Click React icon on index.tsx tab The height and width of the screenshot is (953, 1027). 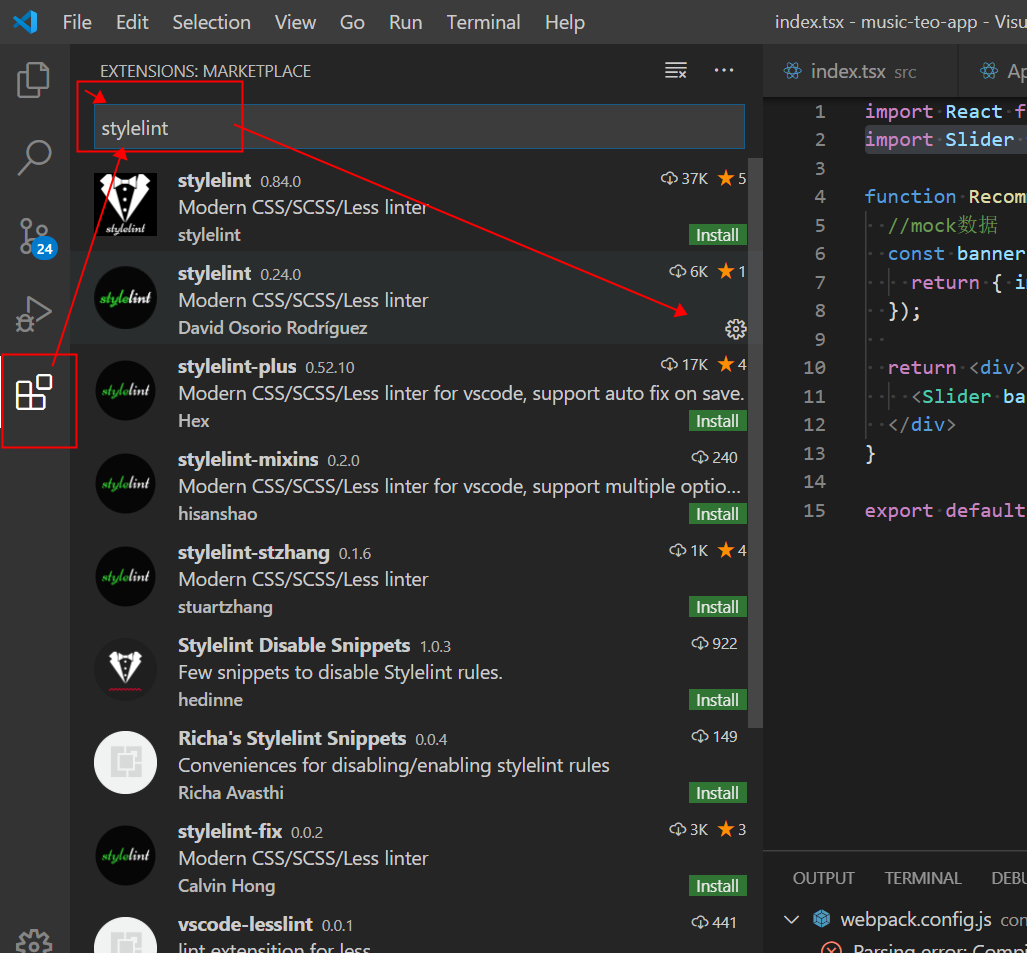793,71
